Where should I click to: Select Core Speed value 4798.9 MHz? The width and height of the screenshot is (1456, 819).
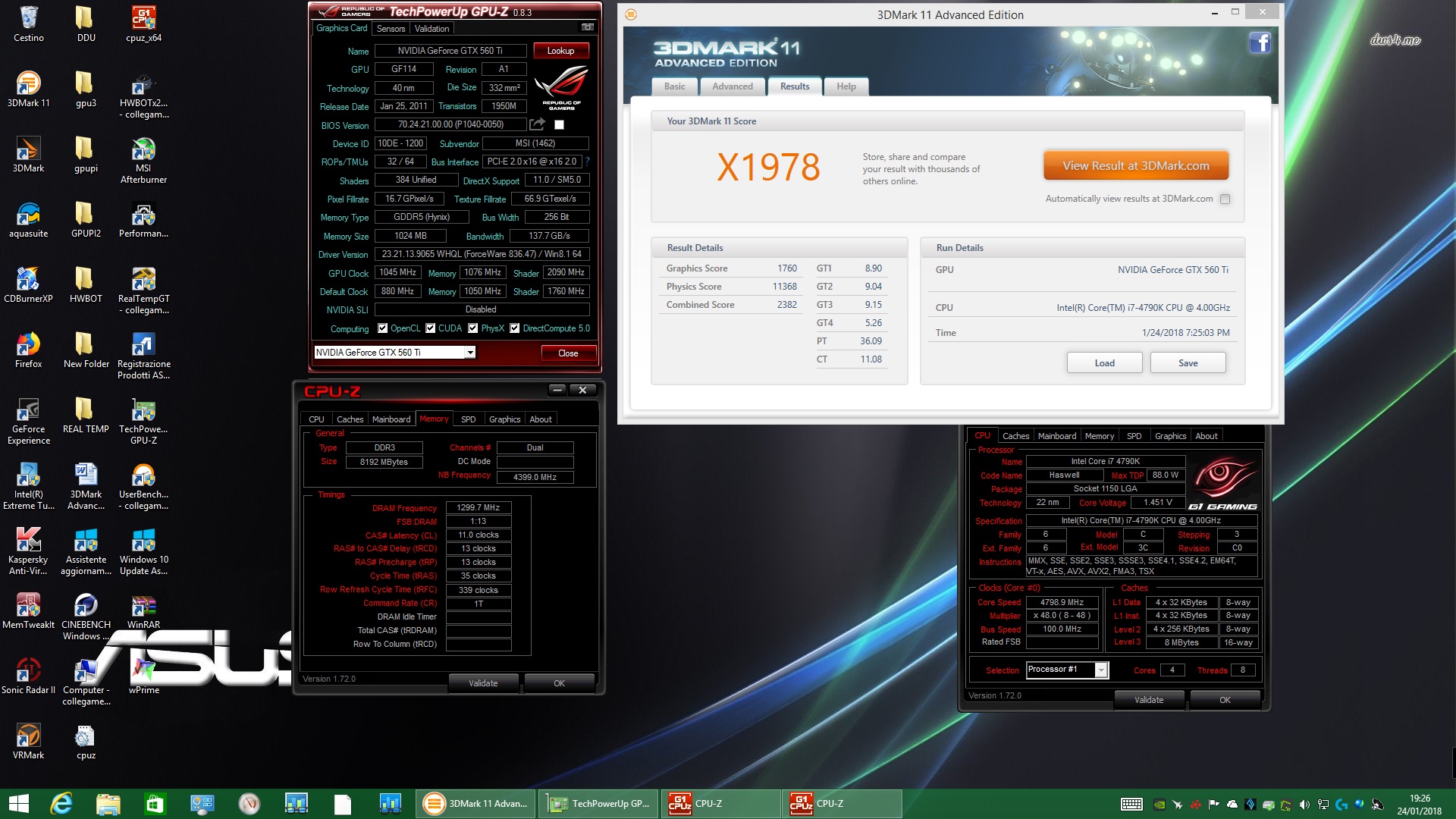(1062, 602)
